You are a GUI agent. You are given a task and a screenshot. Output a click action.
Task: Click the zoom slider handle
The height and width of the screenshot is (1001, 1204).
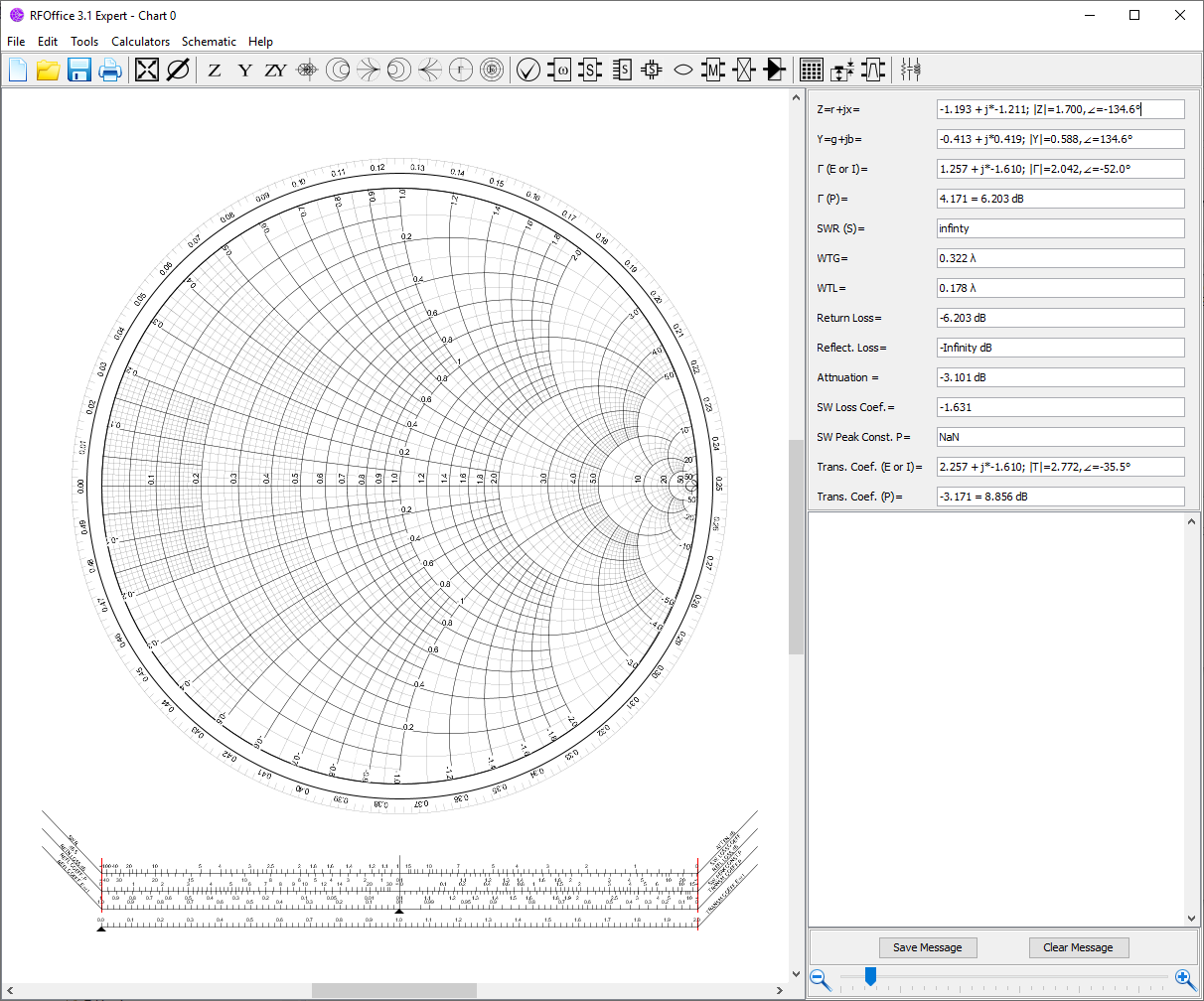[x=870, y=977]
